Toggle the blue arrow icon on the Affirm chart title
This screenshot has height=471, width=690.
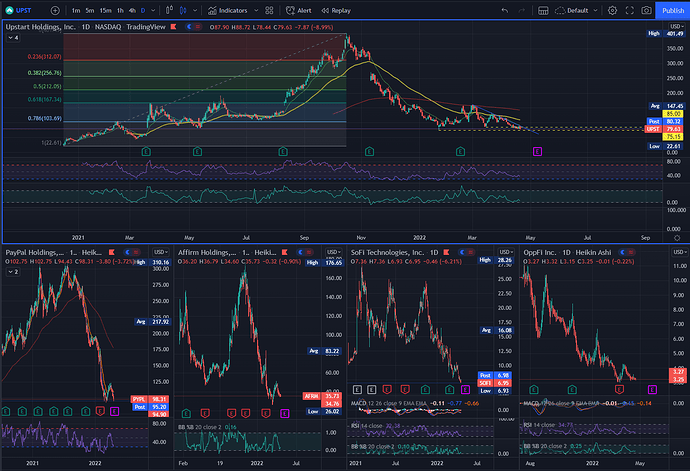coord(301,252)
